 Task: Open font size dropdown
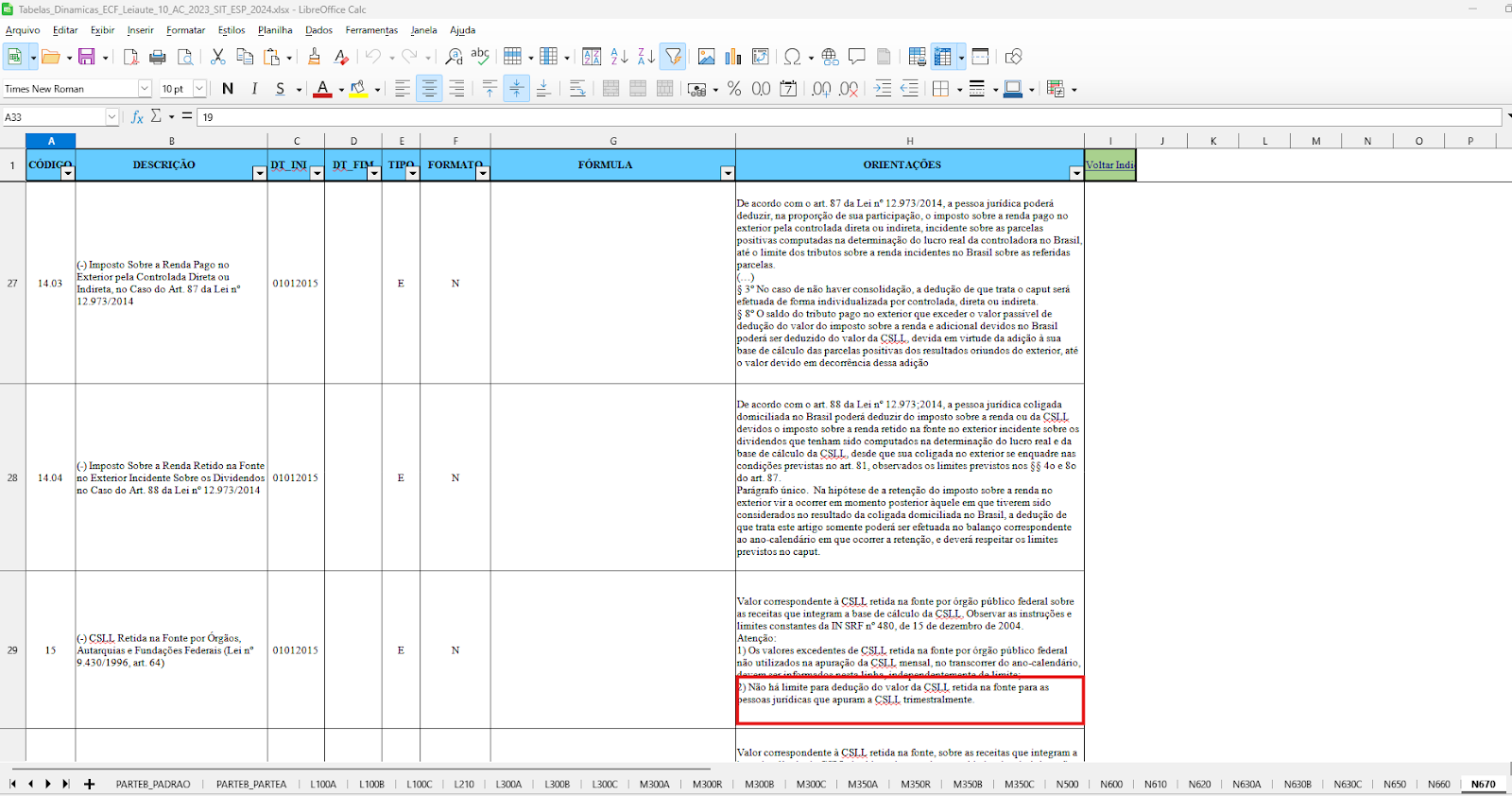pos(199,89)
